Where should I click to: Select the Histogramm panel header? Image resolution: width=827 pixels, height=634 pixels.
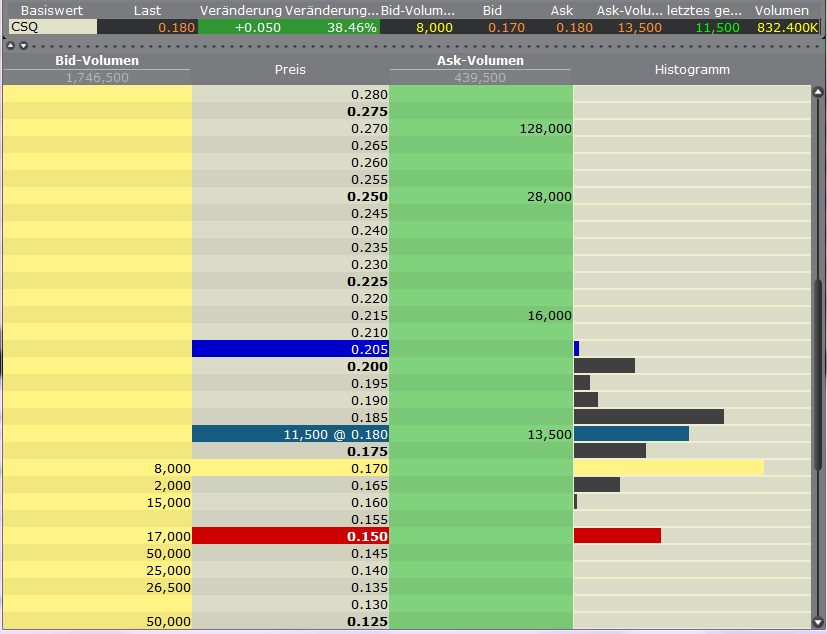coord(692,70)
